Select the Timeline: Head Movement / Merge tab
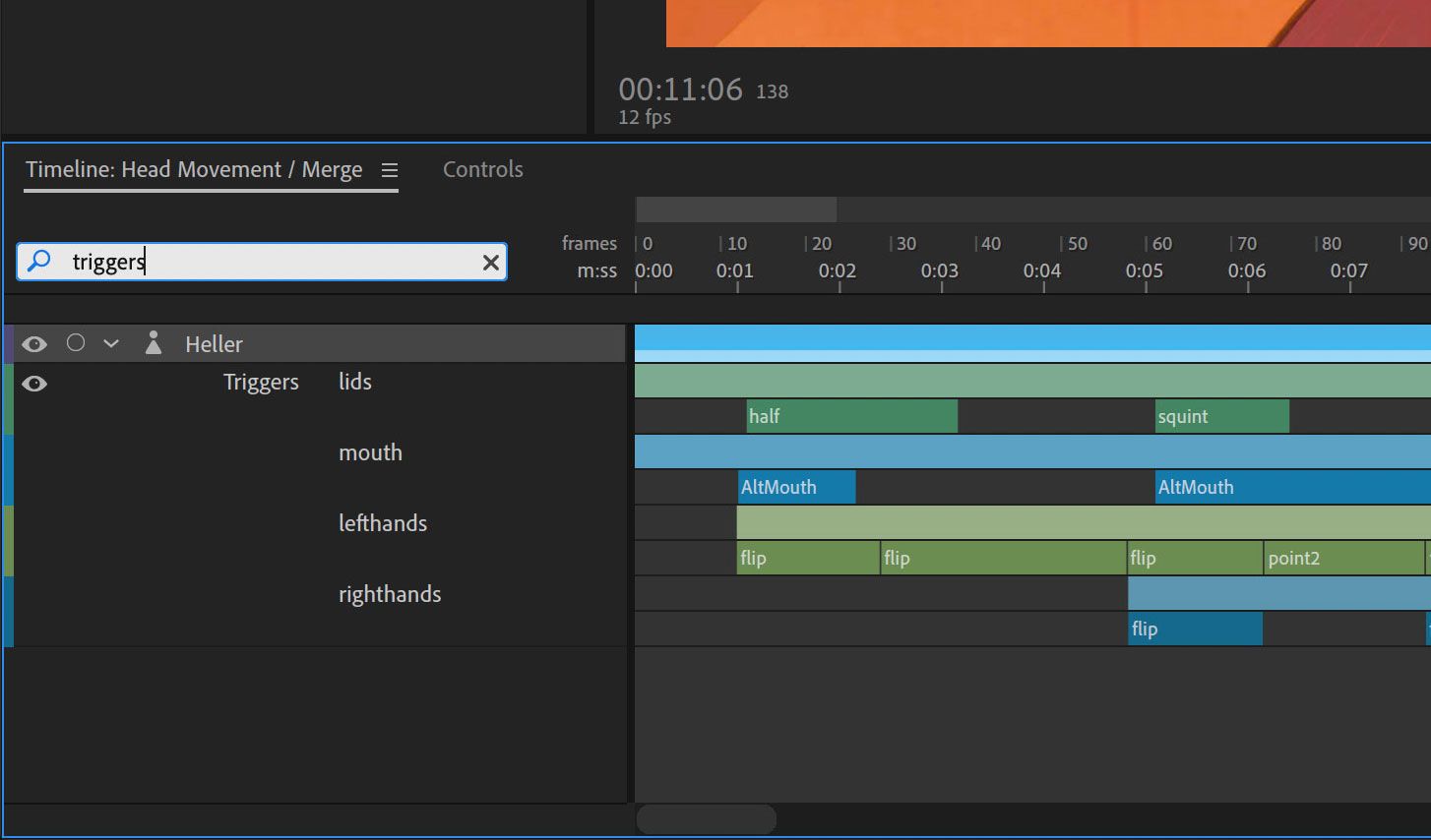 (194, 169)
